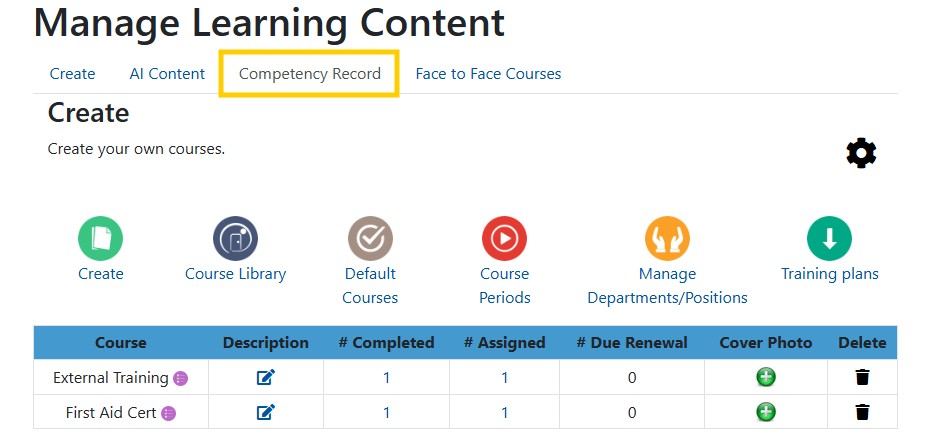Open settings gear icon
Viewport: 932px width, 447px height.
tap(861, 153)
